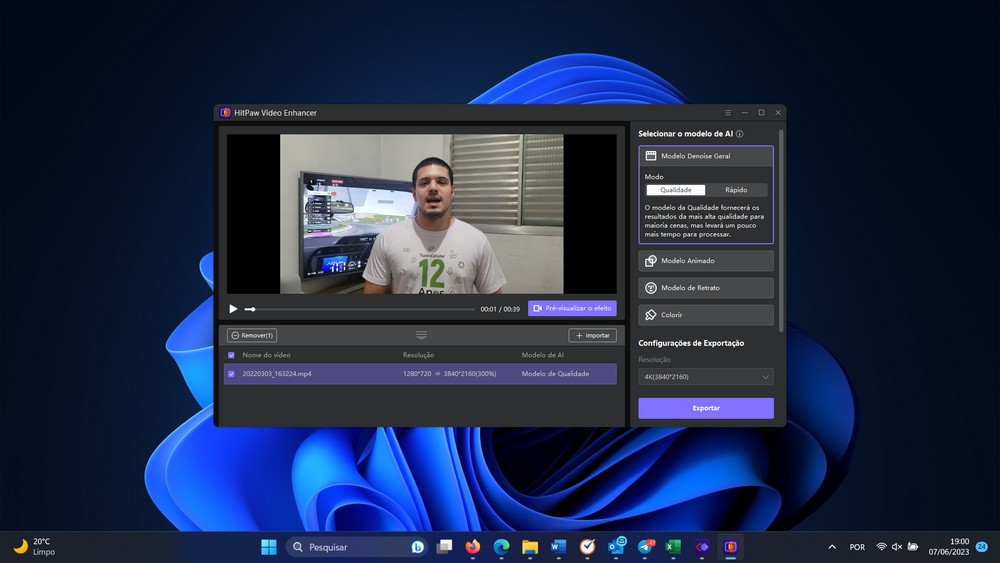The image size is (1000, 563).
Task: Select the Colorir model
Action: click(x=705, y=315)
